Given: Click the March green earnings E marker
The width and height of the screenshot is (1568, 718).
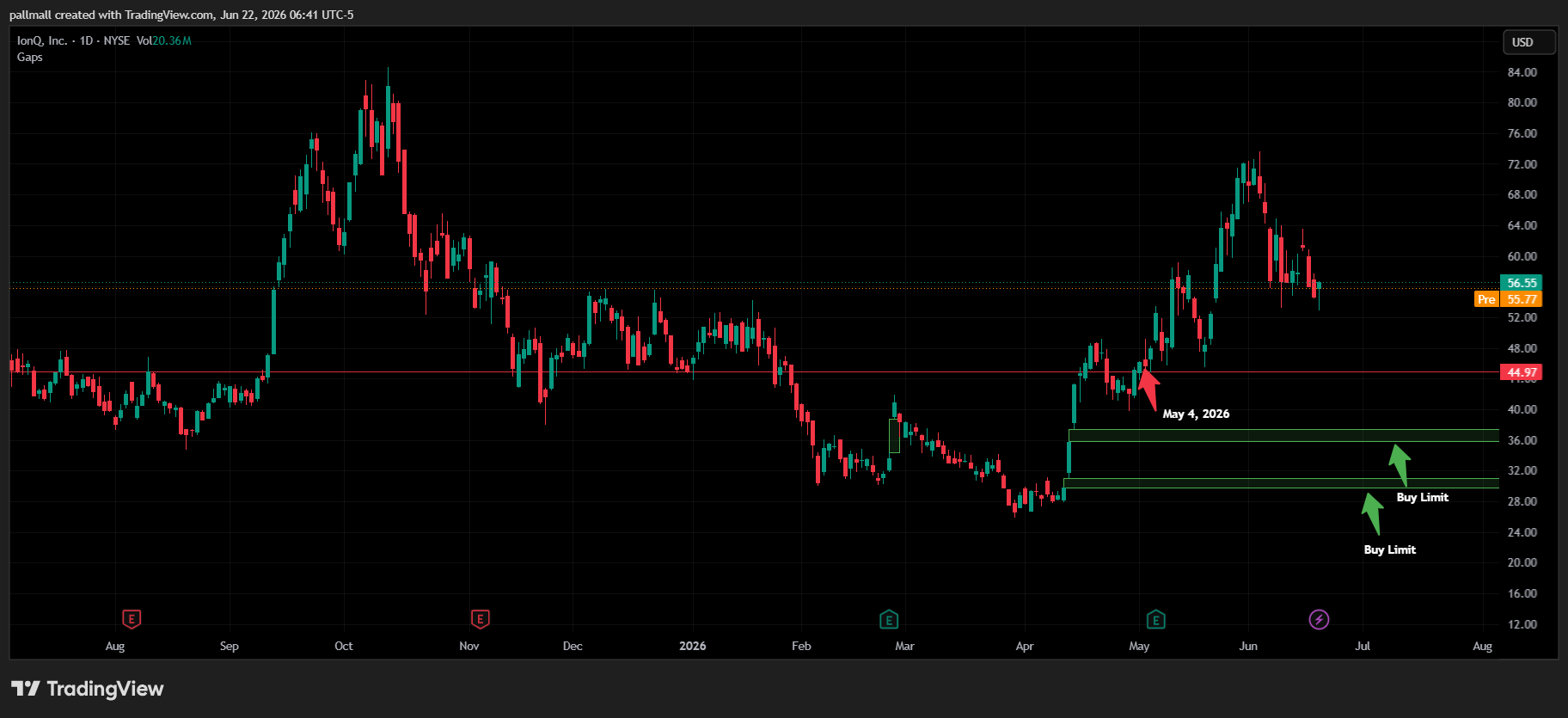Looking at the screenshot, I should (x=889, y=619).
